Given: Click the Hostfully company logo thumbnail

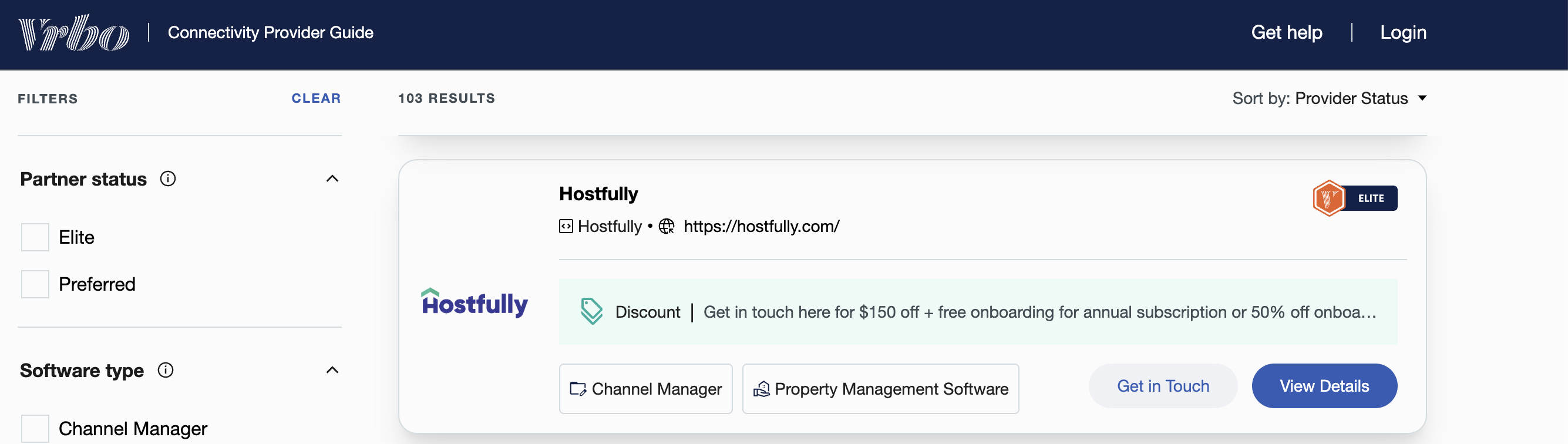Looking at the screenshot, I should pos(474,302).
